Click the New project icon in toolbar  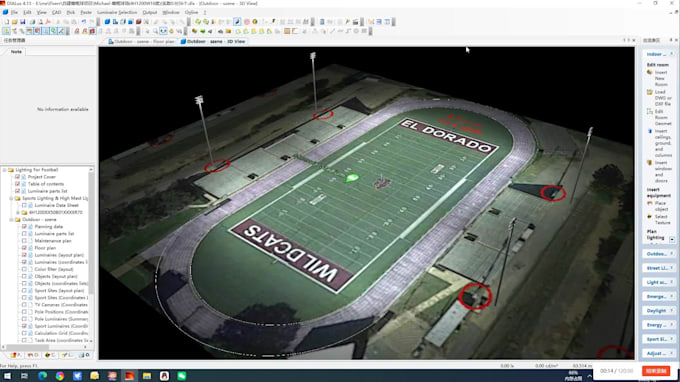click(x=7, y=22)
